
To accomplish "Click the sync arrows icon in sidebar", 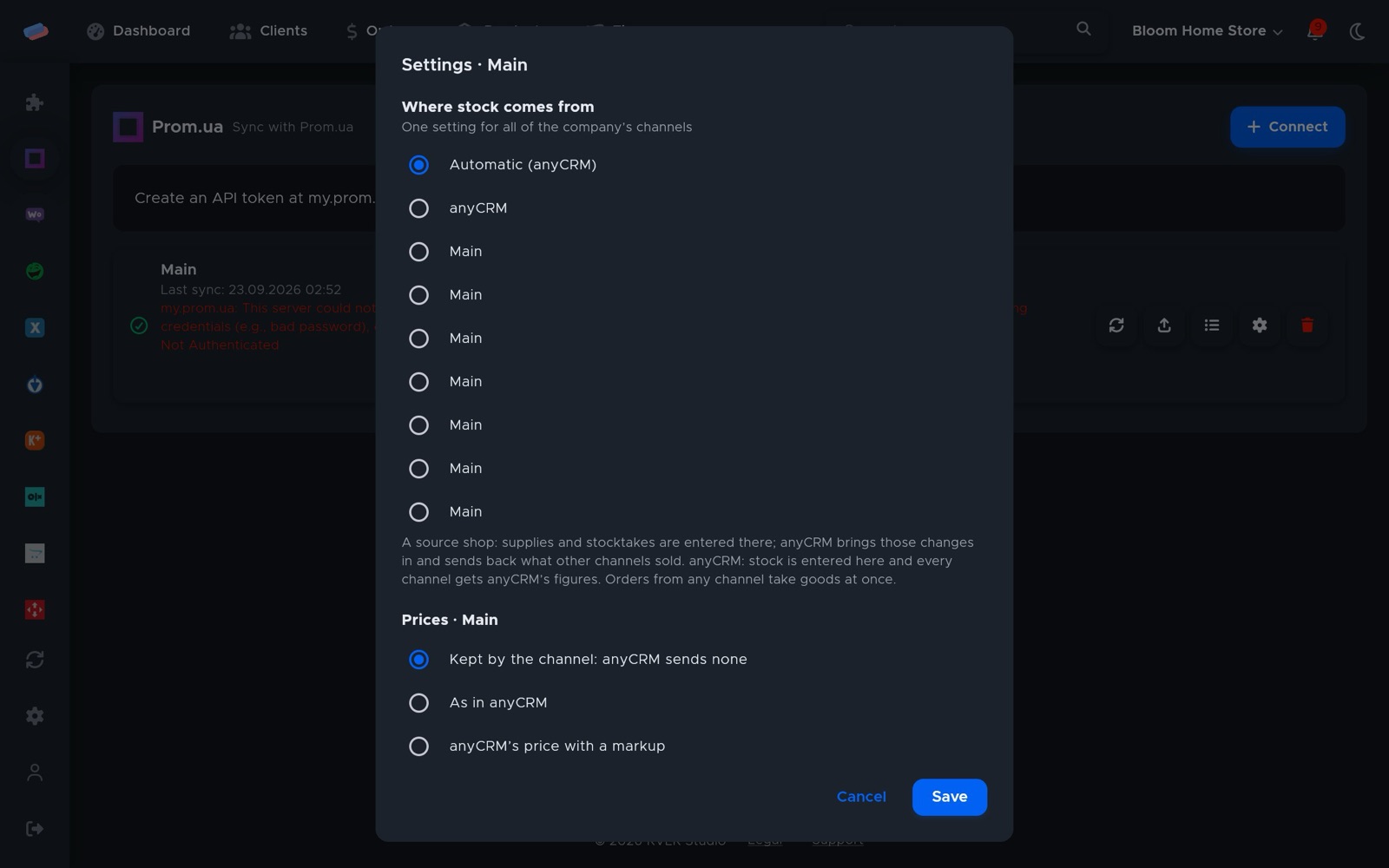I will (x=35, y=660).
